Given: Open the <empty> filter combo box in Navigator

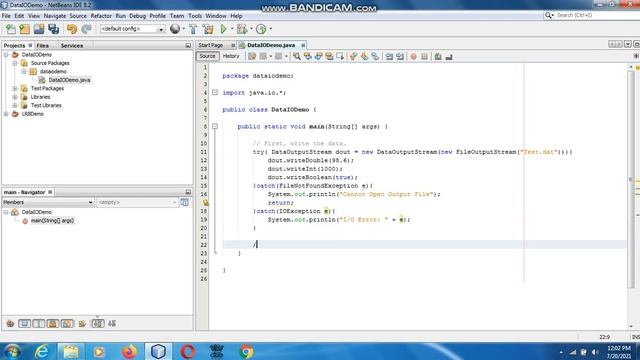Looking at the screenshot, I should tap(137, 202).
